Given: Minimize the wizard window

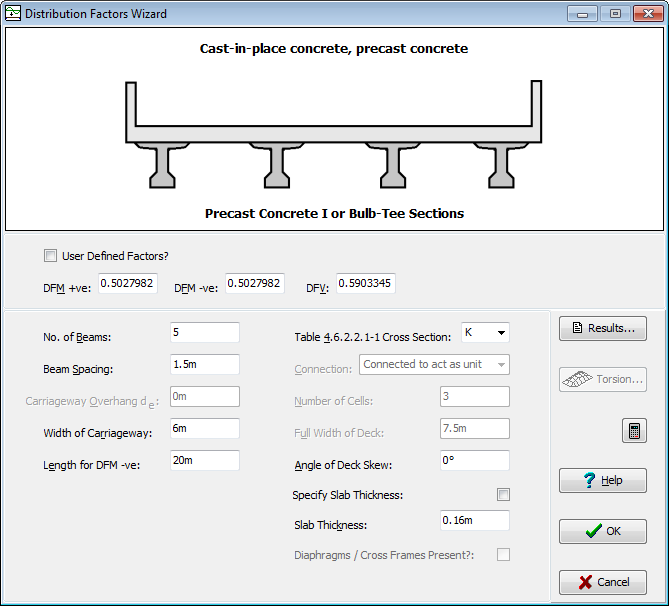Looking at the screenshot, I should pos(582,14).
